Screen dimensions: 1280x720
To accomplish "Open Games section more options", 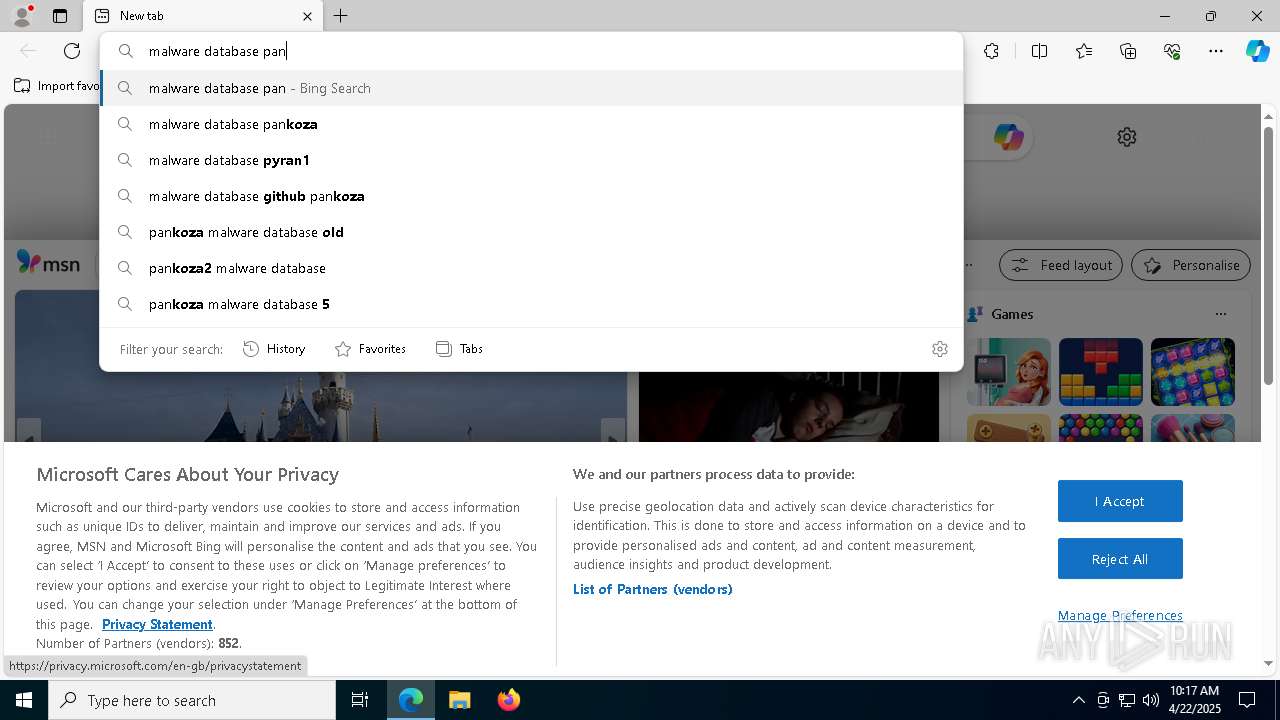I will tap(1220, 314).
